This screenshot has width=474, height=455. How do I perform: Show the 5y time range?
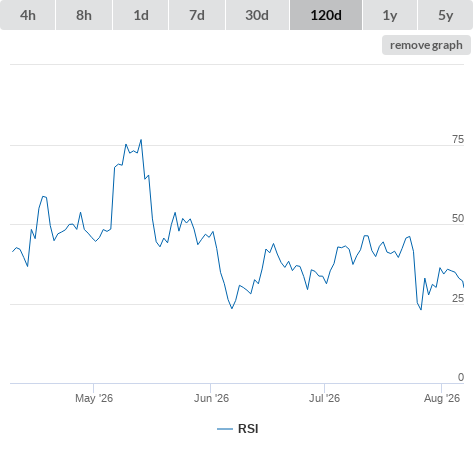446,15
